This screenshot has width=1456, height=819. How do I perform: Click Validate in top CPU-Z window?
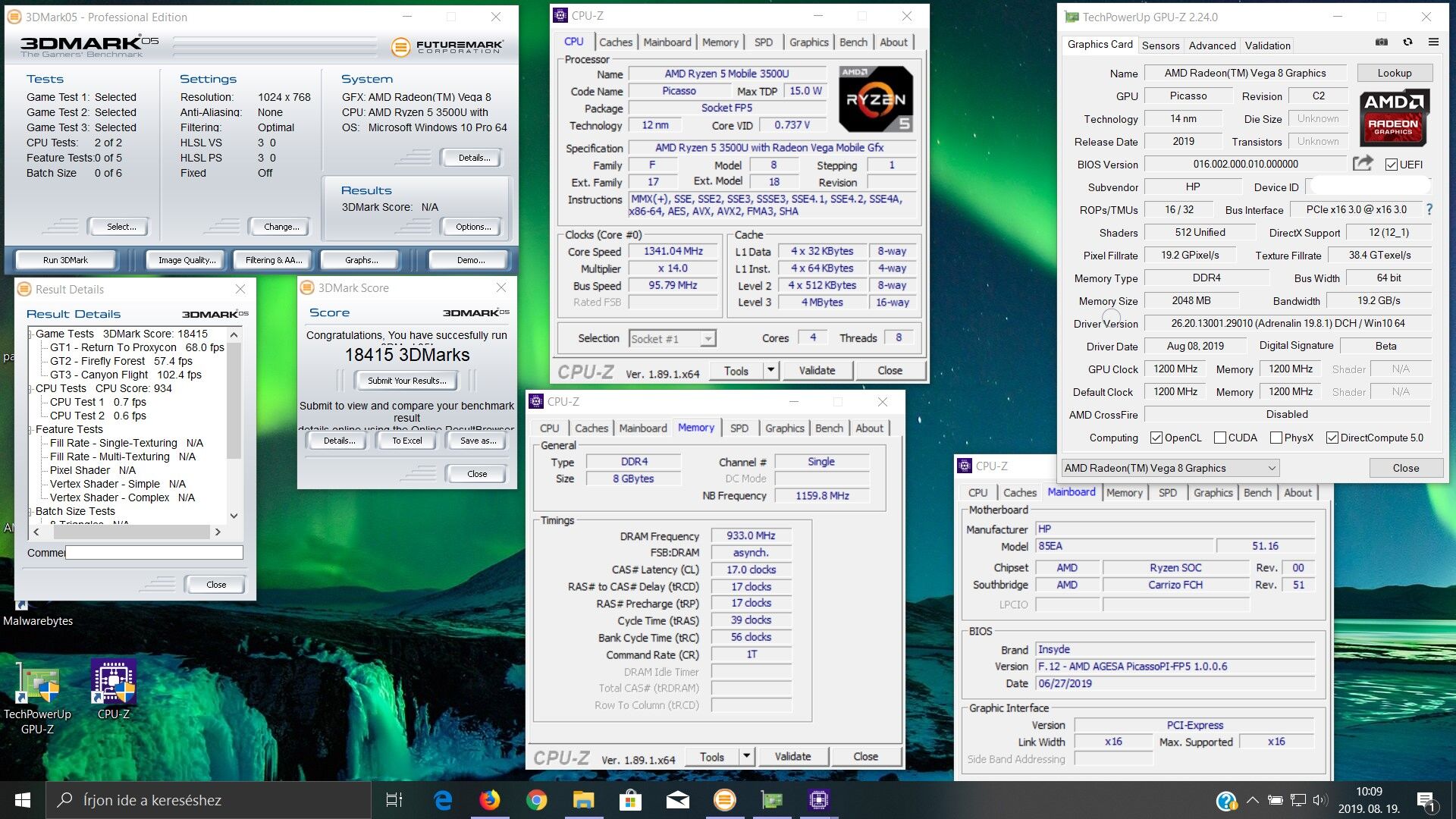point(817,370)
